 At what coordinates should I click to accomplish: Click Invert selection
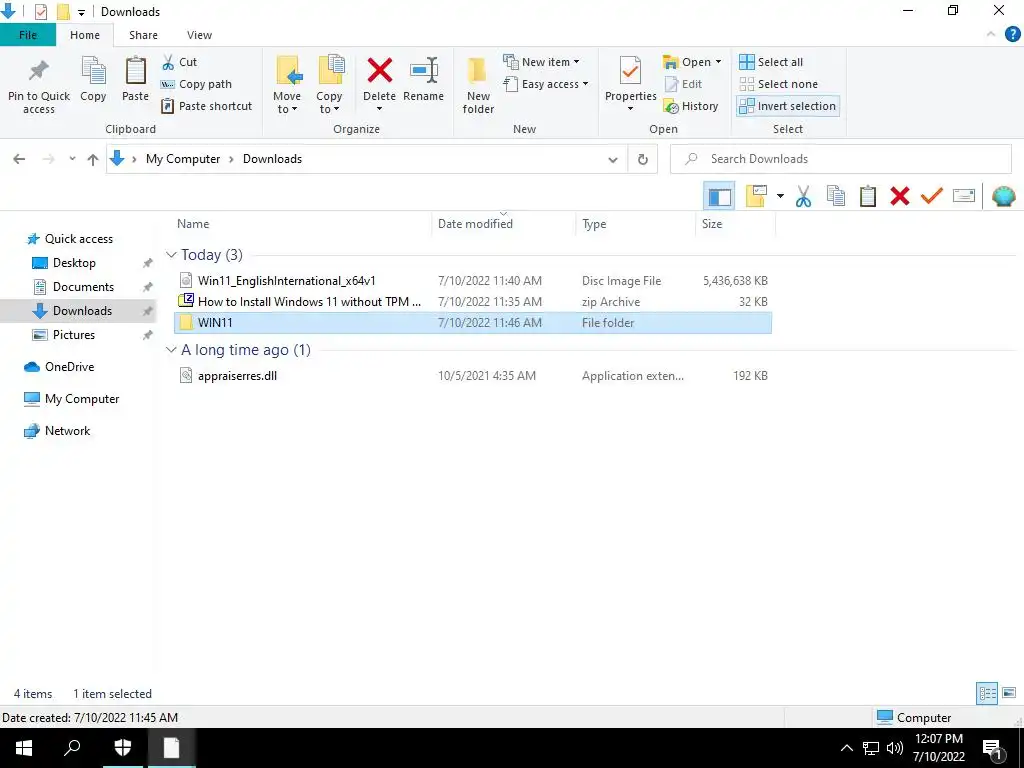[788, 106]
